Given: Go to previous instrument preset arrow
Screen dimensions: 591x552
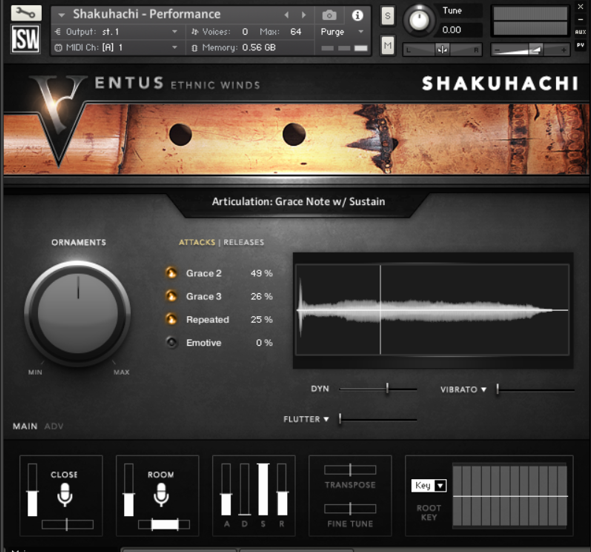Looking at the screenshot, I should (x=286, y=15).
